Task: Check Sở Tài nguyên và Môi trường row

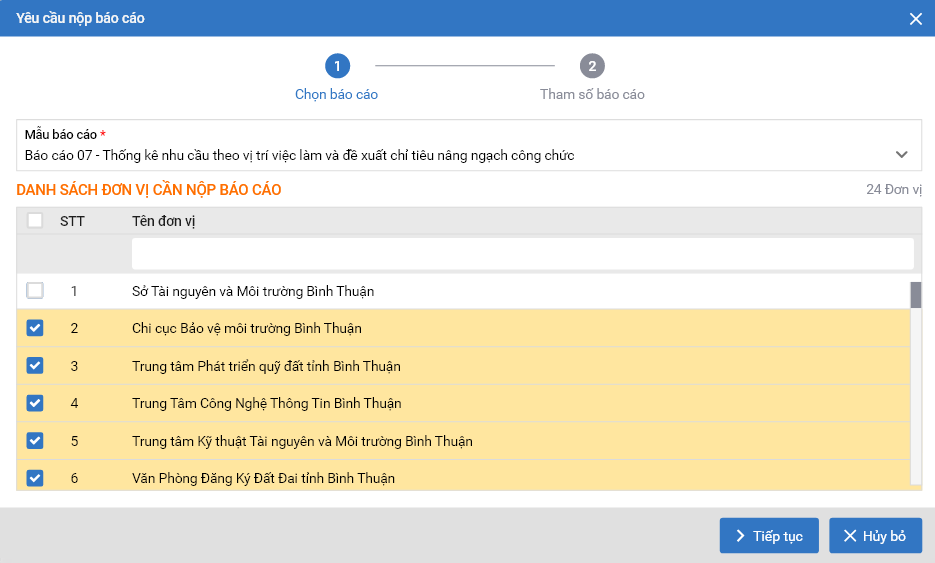Action: [35, 291]
